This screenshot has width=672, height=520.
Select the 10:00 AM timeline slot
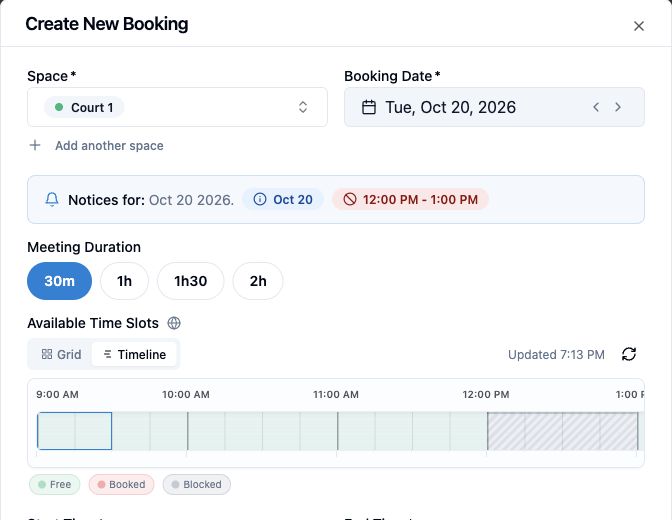[206, 431]
